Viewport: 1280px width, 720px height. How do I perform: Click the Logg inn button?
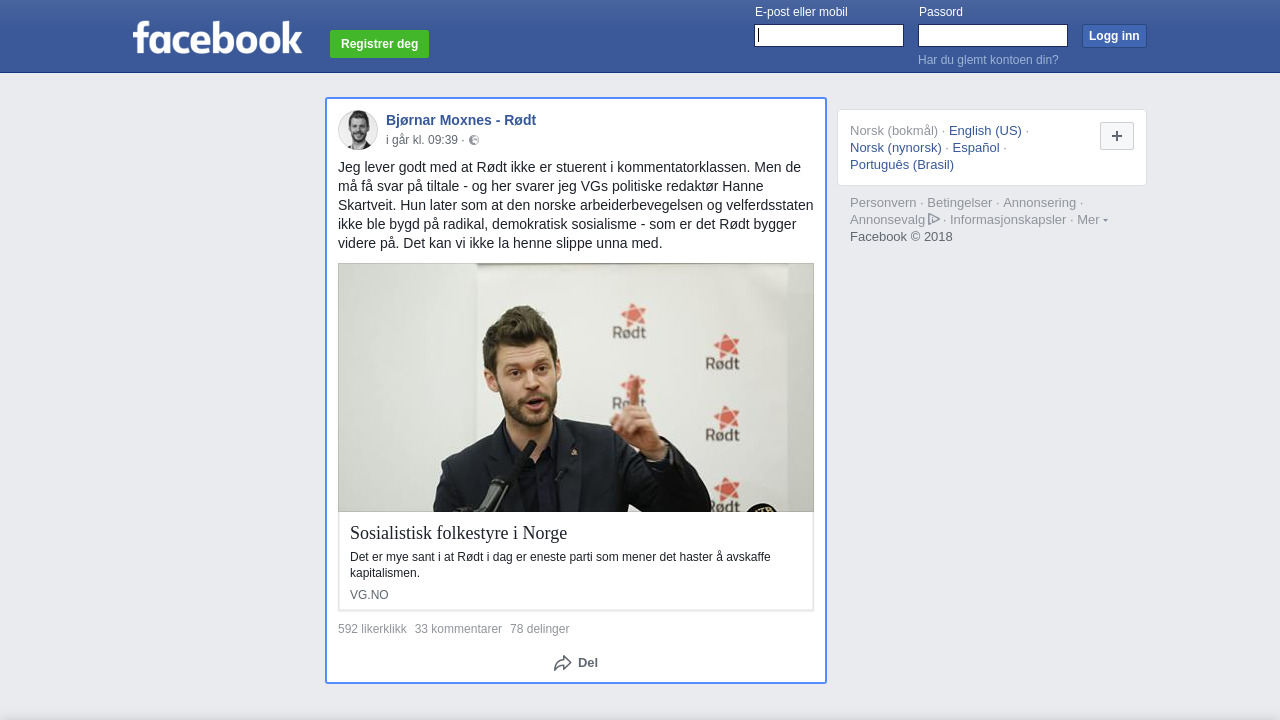(1114, 36)
